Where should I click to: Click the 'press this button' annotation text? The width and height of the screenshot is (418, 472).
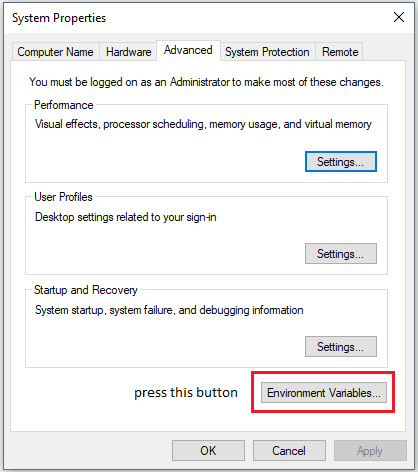pos(186,393)
